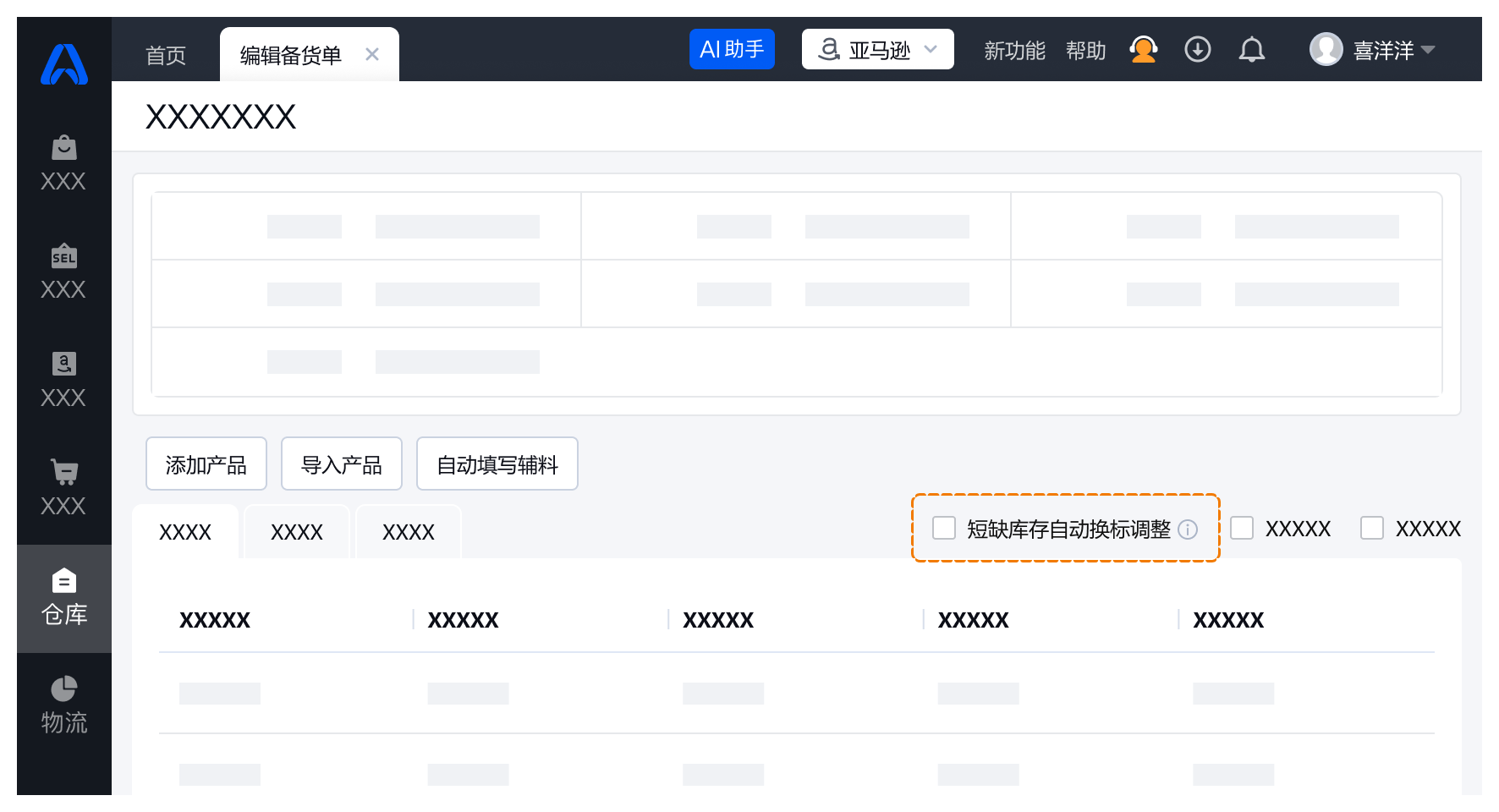Open the shopping bag sidebar section
The height and width of the screenshot is (812, 1499).
pos(64,164)
